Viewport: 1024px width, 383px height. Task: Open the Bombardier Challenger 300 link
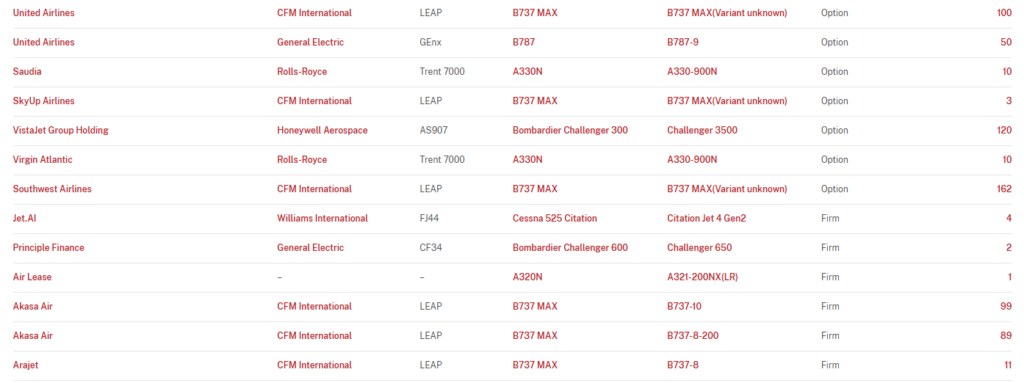tap(570, 130)
